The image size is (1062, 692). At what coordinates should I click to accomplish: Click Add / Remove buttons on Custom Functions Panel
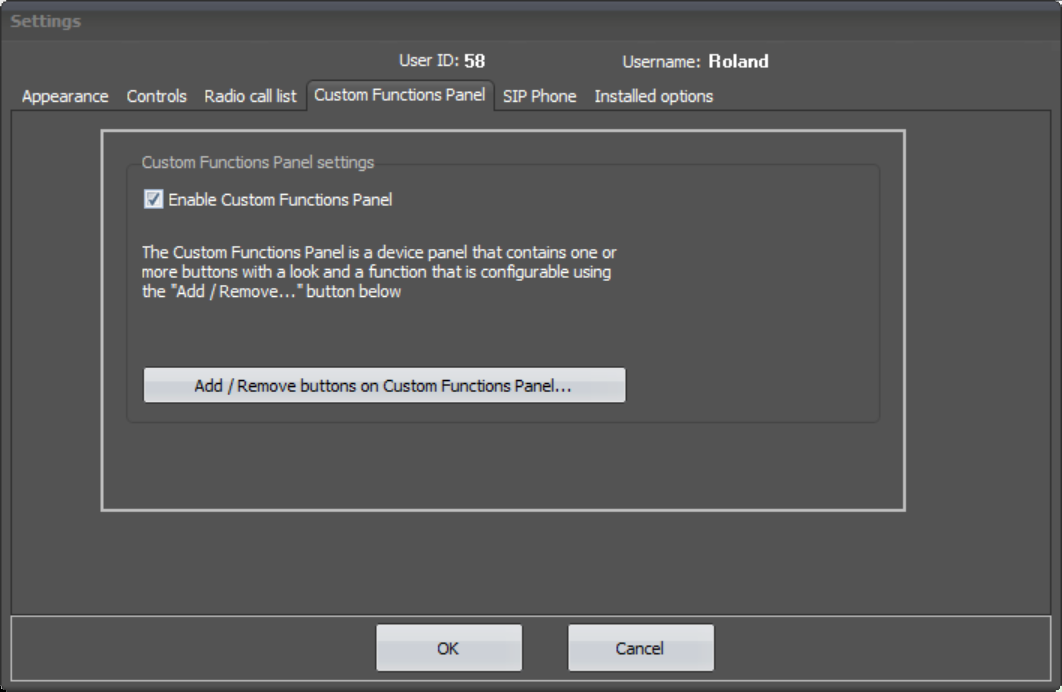(384, 385)
